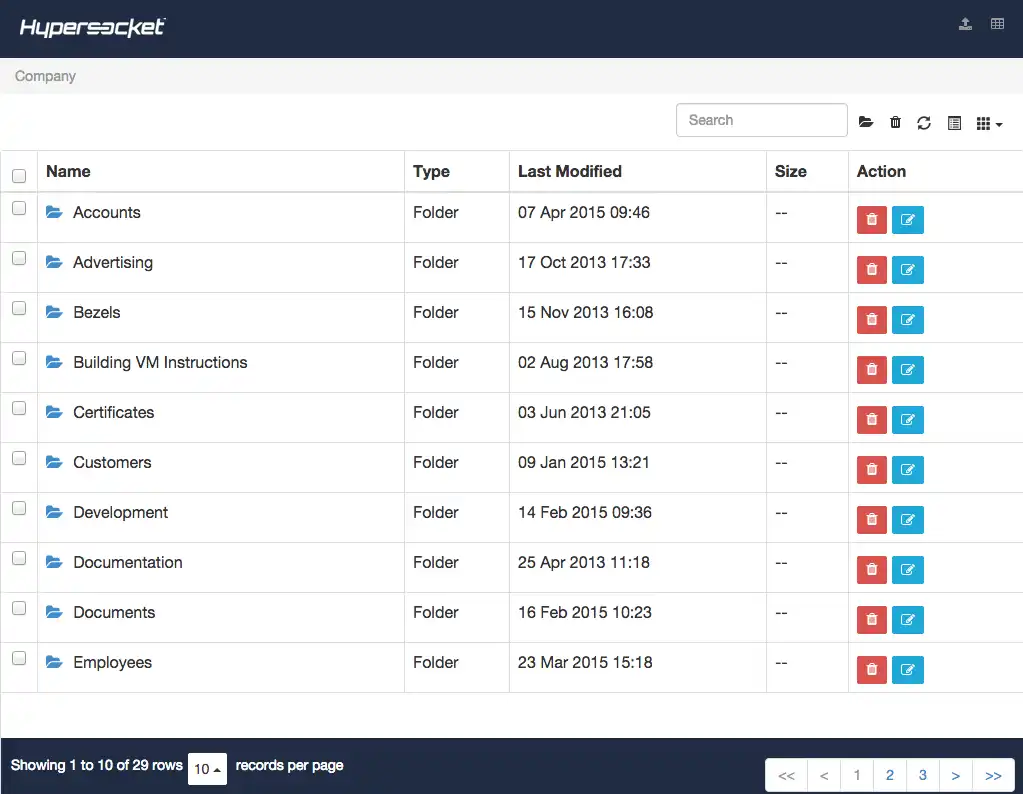1023x794 pixels.
Task: Delete the Accounts folder
Action: click(x=872, y=219)
